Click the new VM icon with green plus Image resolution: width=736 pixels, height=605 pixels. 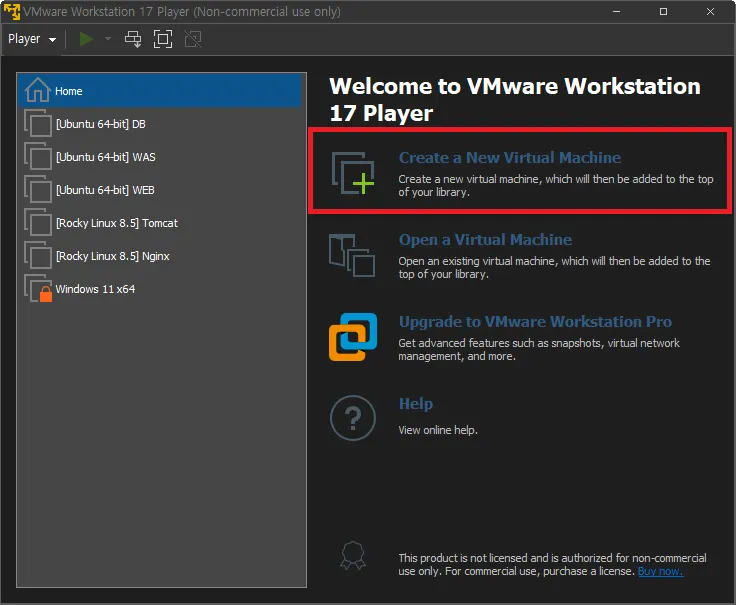(x=353, y=173)
